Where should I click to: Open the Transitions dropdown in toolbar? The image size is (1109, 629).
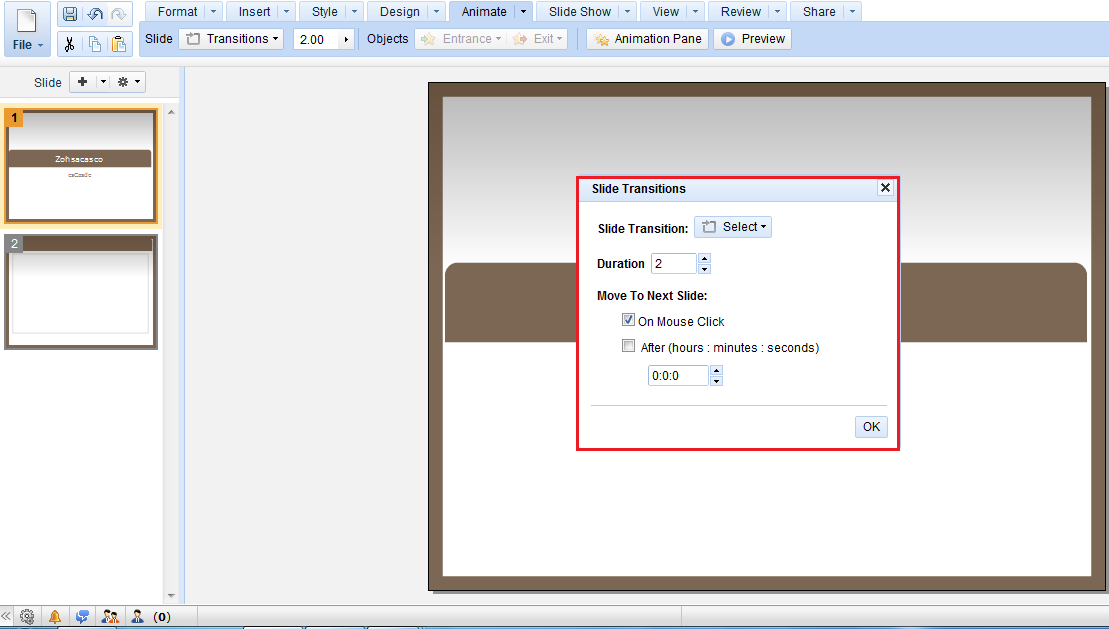(x=231, y=39)
